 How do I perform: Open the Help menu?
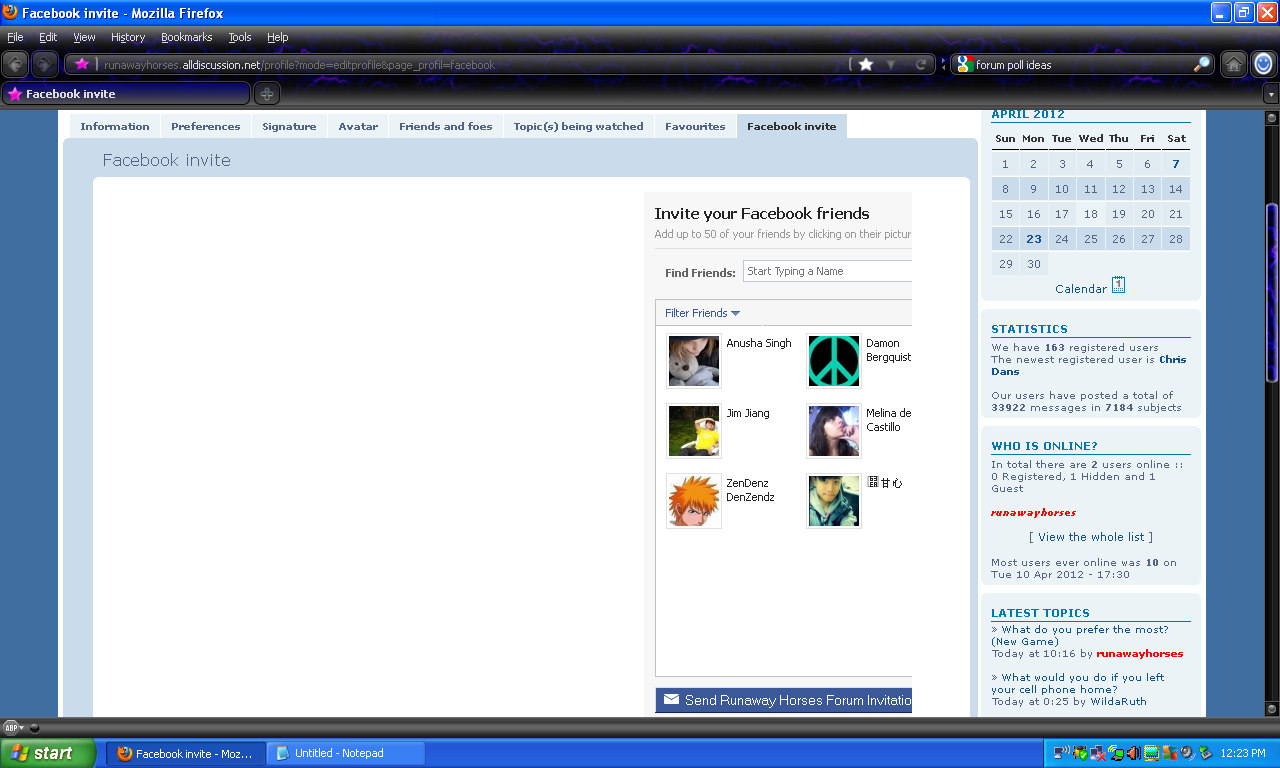coord(277,37)
